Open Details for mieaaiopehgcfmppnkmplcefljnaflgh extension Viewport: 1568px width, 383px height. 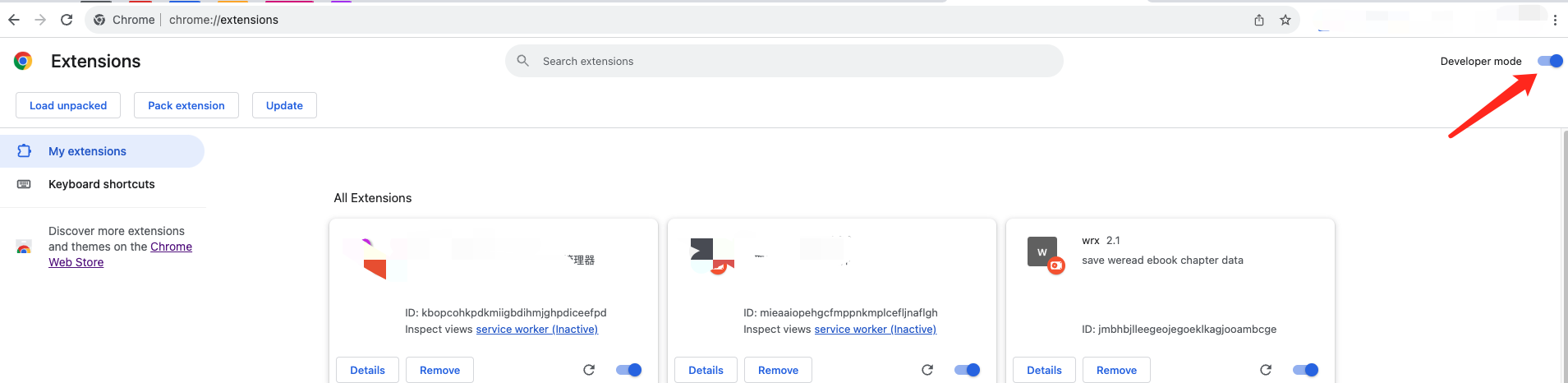[x=706, y=370]
